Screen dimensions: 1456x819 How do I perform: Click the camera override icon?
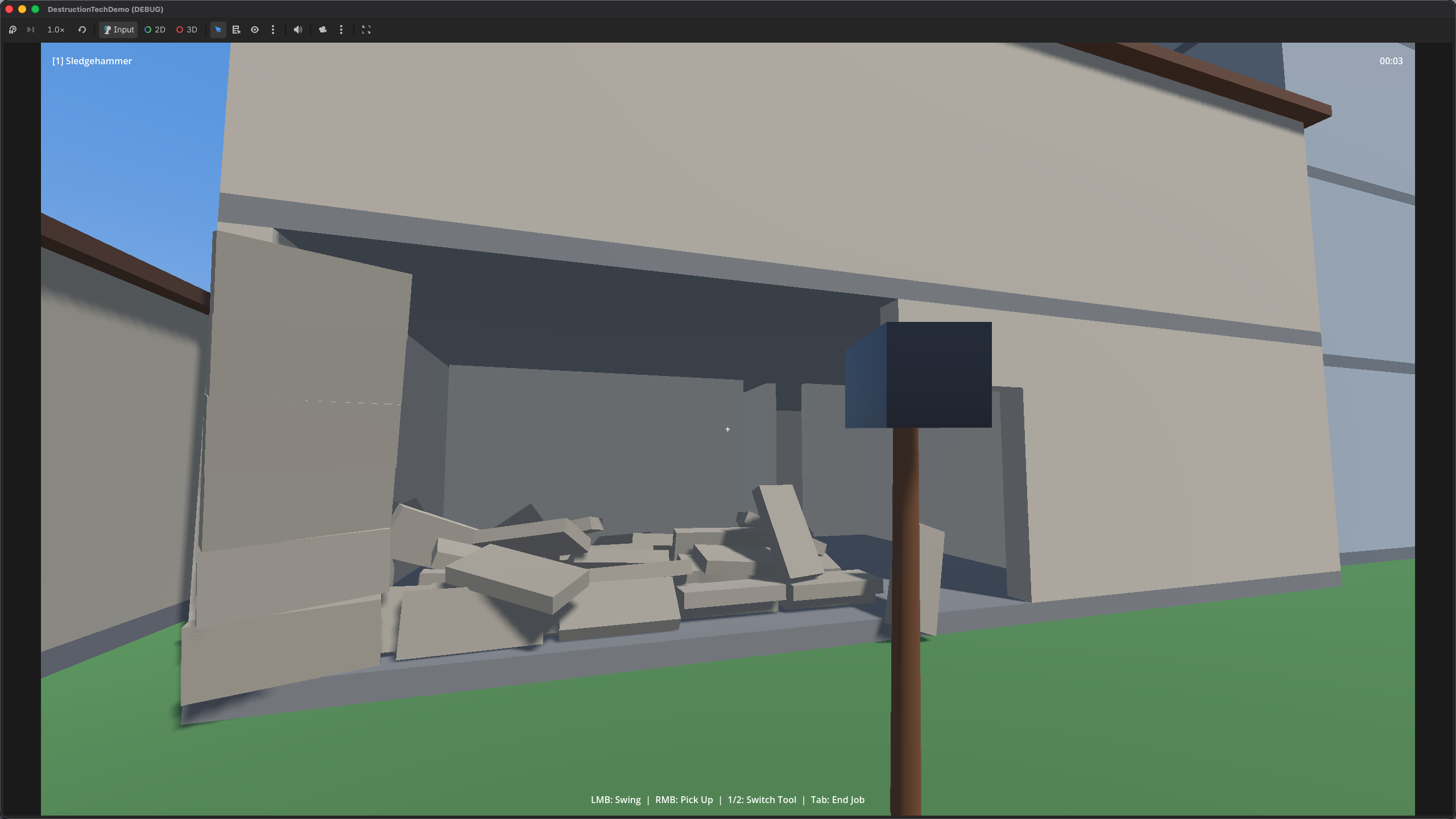click(323, 30)
